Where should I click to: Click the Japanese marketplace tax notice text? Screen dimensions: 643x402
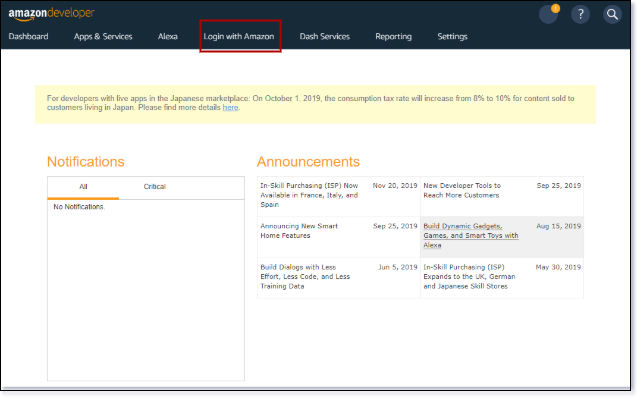[310, 103]
